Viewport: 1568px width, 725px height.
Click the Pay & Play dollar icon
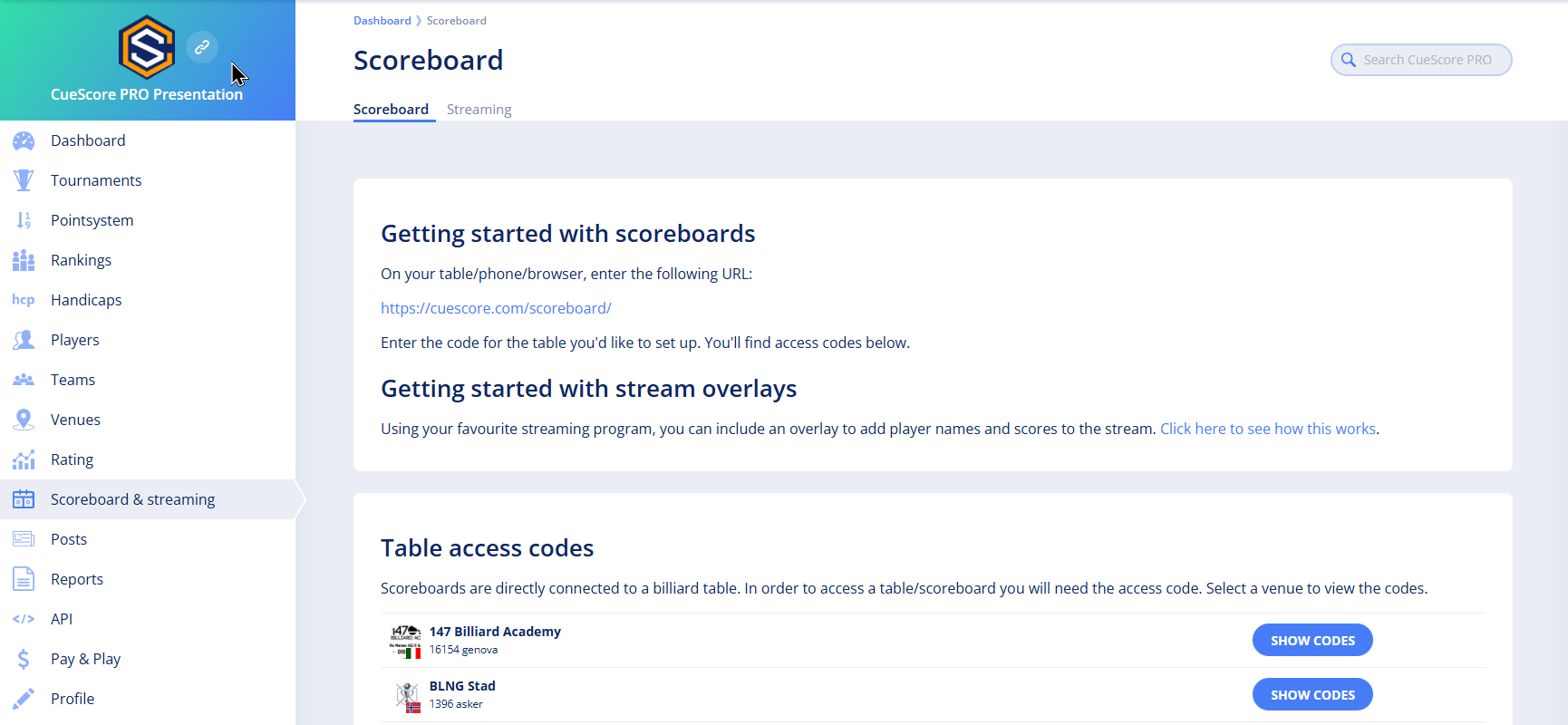click(x=24, y=659)
